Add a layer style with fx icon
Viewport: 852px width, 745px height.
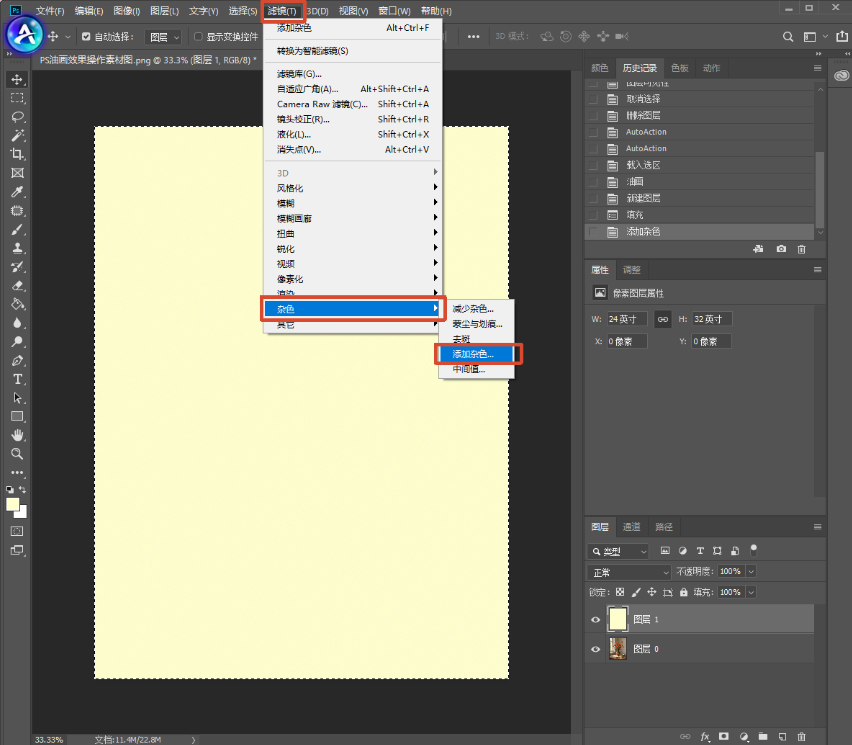pyautogui.click(x=705, y=736)
